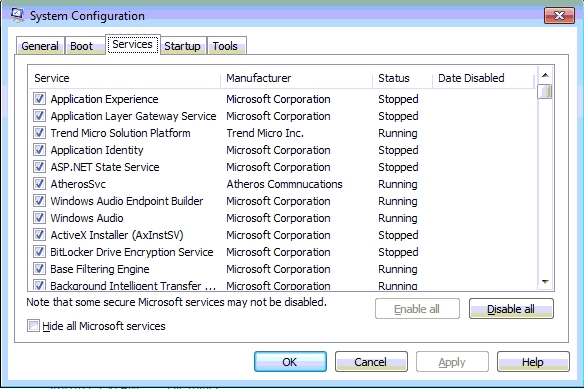The image size is (584, 389).
Task: Uncheck the ASP.NET State Service checkbox
Action: pyautogui.click(x=39, y=167)
